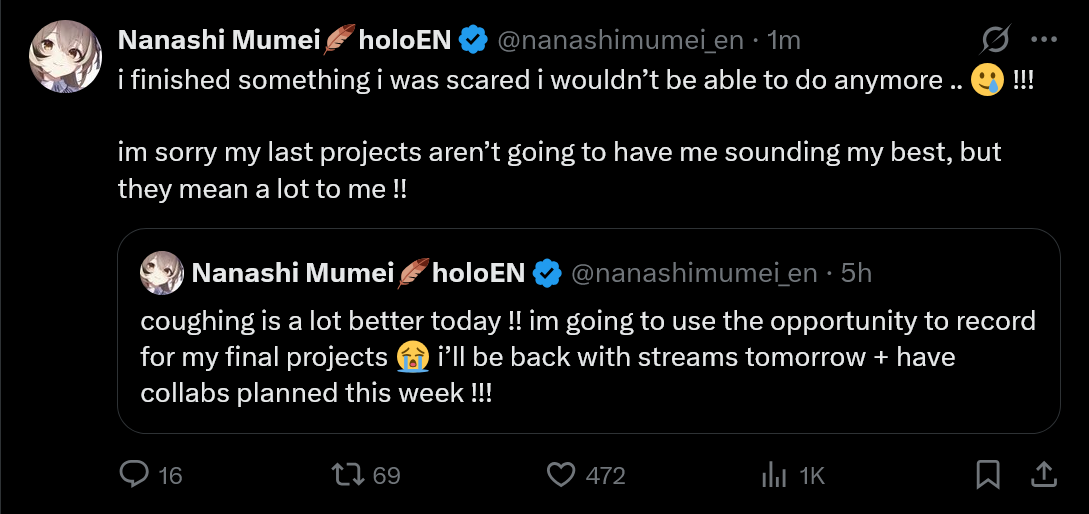Image resolution: width=1089 pixels, height=514 pixels.
Task: Open the view analytics bar-chart icon
Action: click(x=774, y=475)
